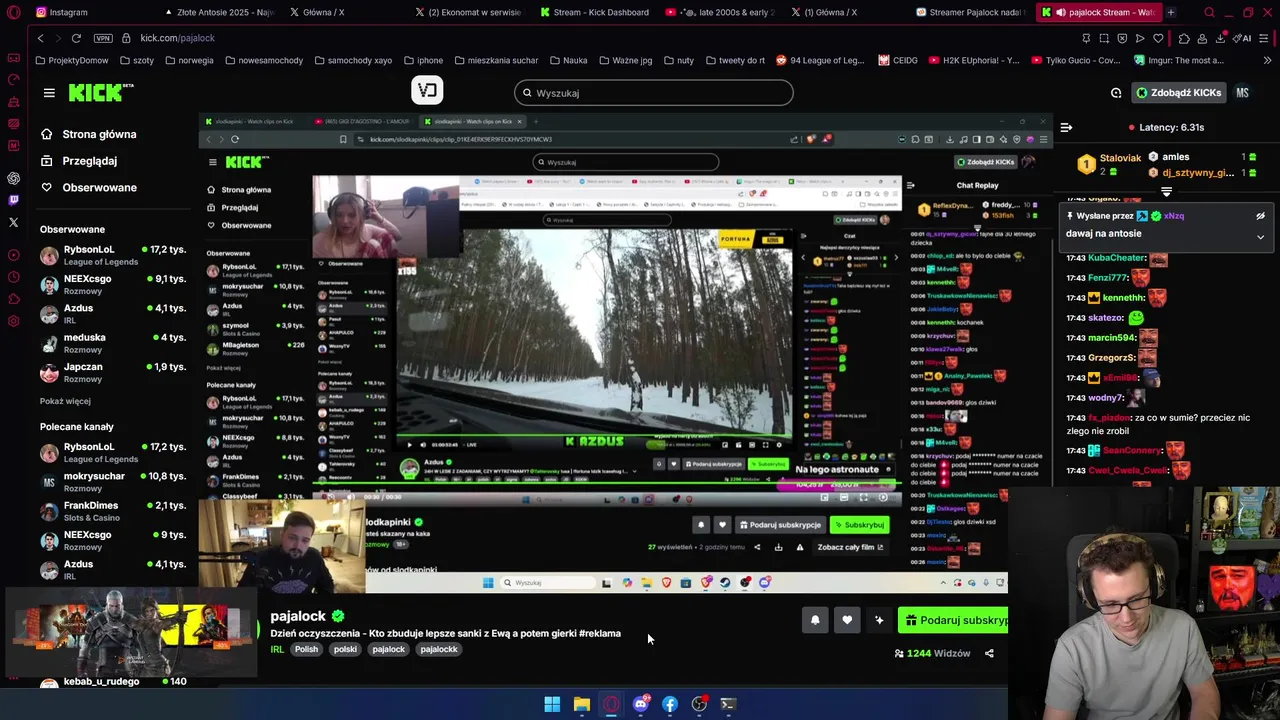Open Twitch from the Opera sidebar
1280x720 pixels.
(x=13, y=200)
